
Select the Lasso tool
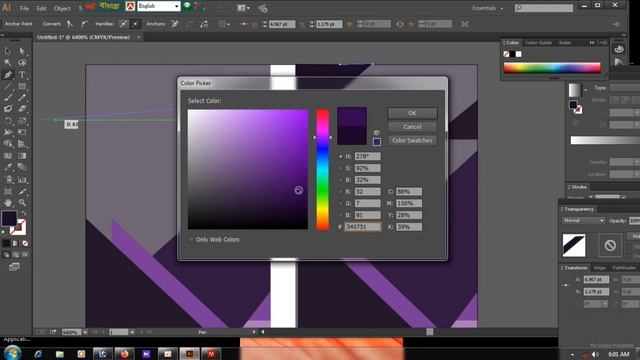coord(22,63)
